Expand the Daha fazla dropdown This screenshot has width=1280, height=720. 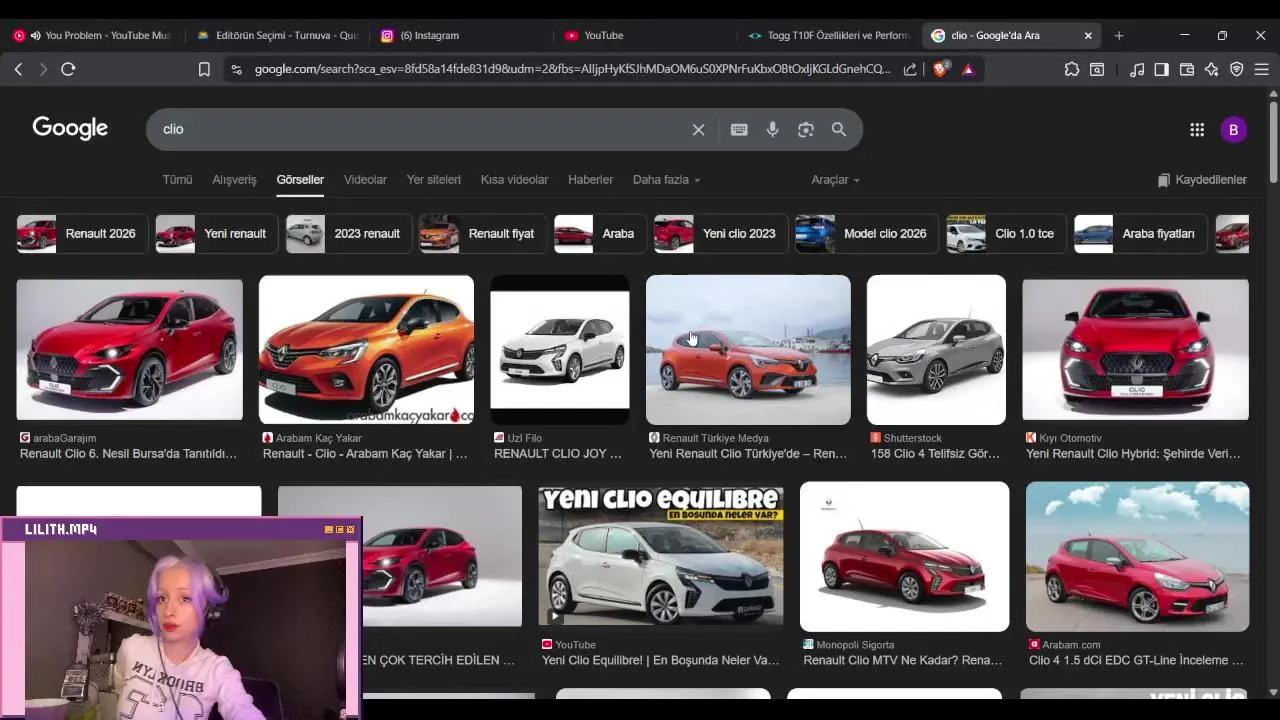[666, 180]
